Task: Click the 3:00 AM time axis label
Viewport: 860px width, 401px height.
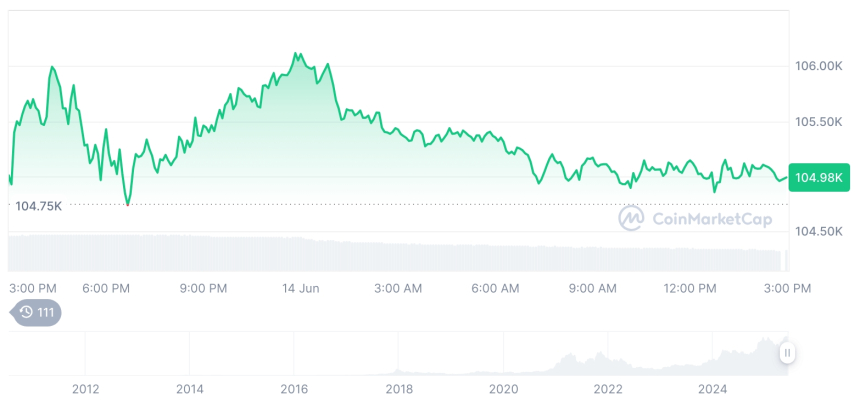Action: (x=398, y=288)
